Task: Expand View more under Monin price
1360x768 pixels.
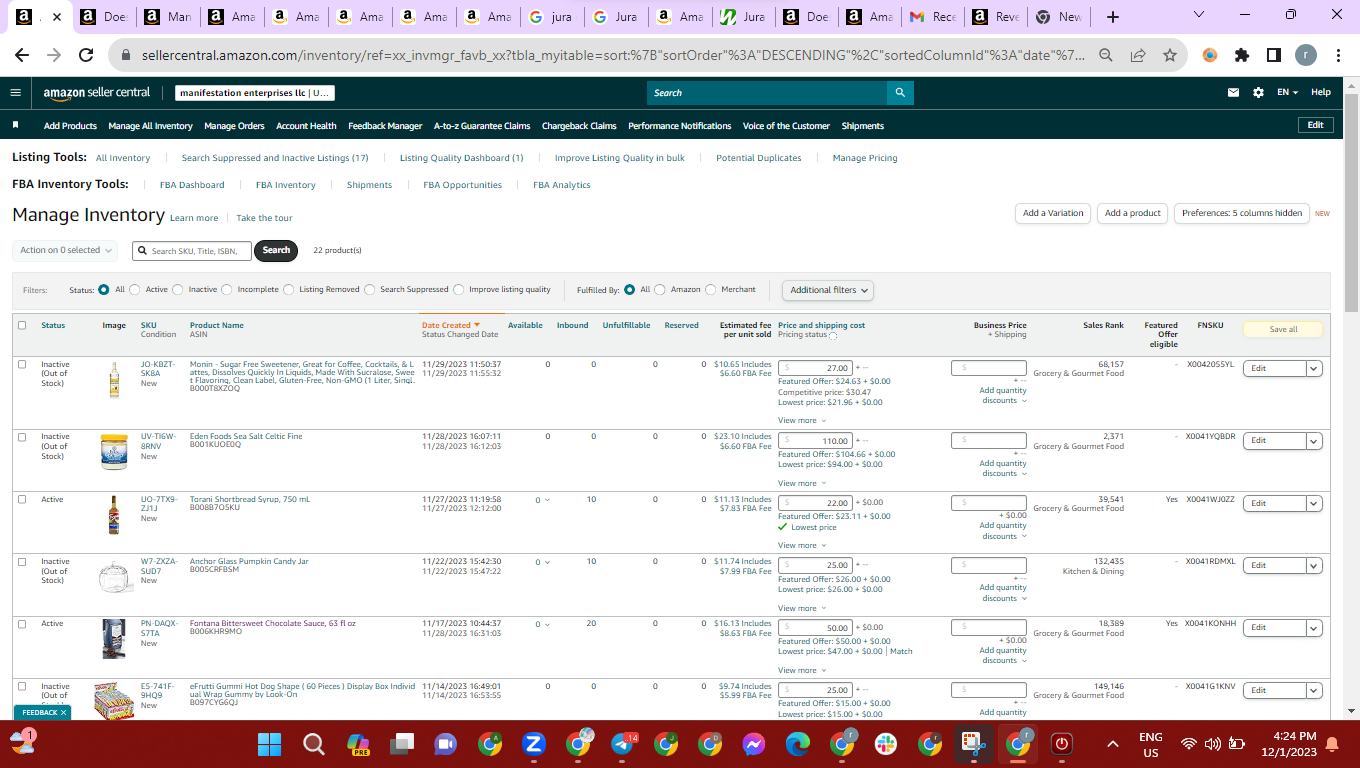Action: [802, 421]
